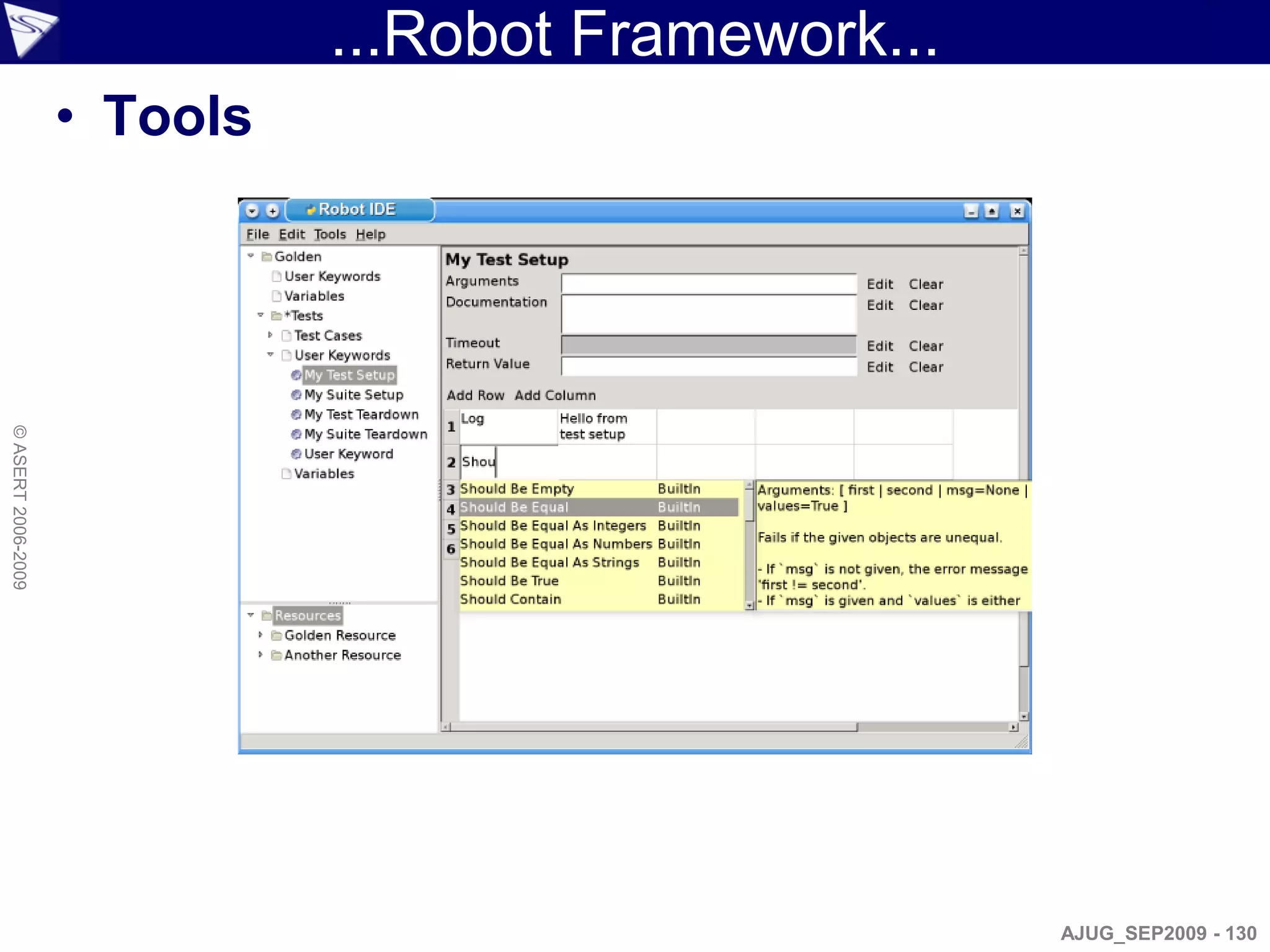
Task: Select My Suite Setup keyword
Action: (353, 395)
